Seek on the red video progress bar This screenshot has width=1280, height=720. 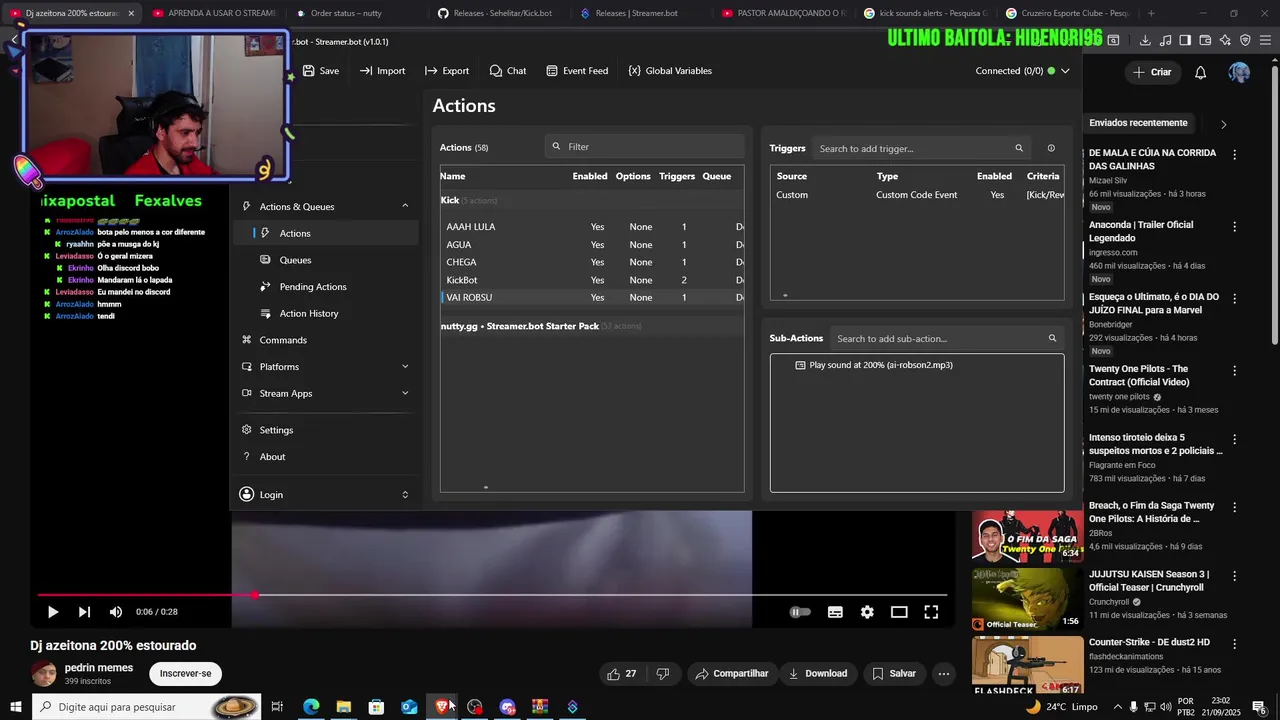493,595
